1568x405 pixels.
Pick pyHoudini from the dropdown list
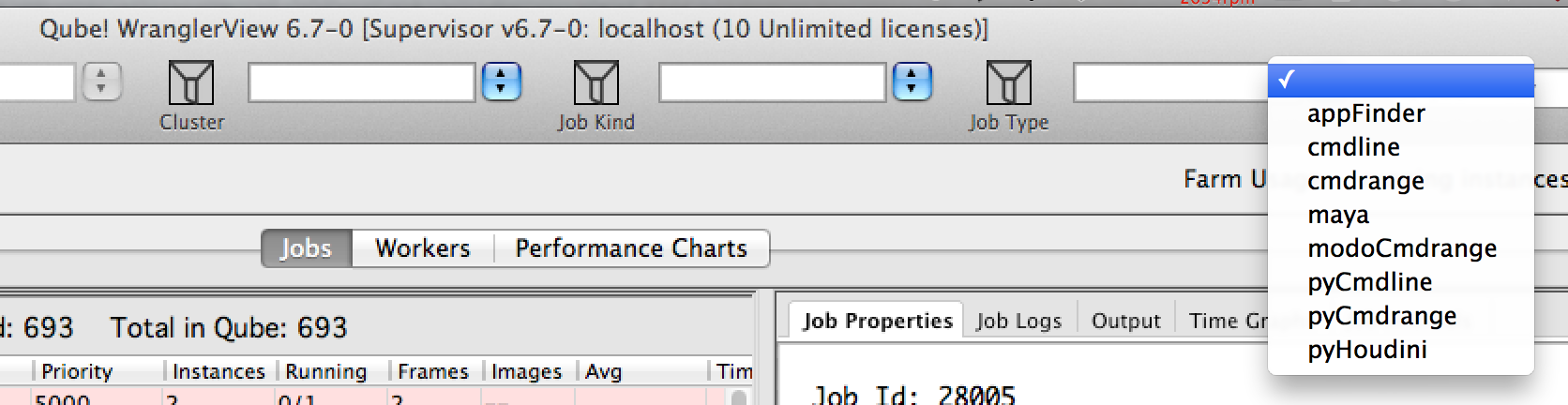point(1366,350)
